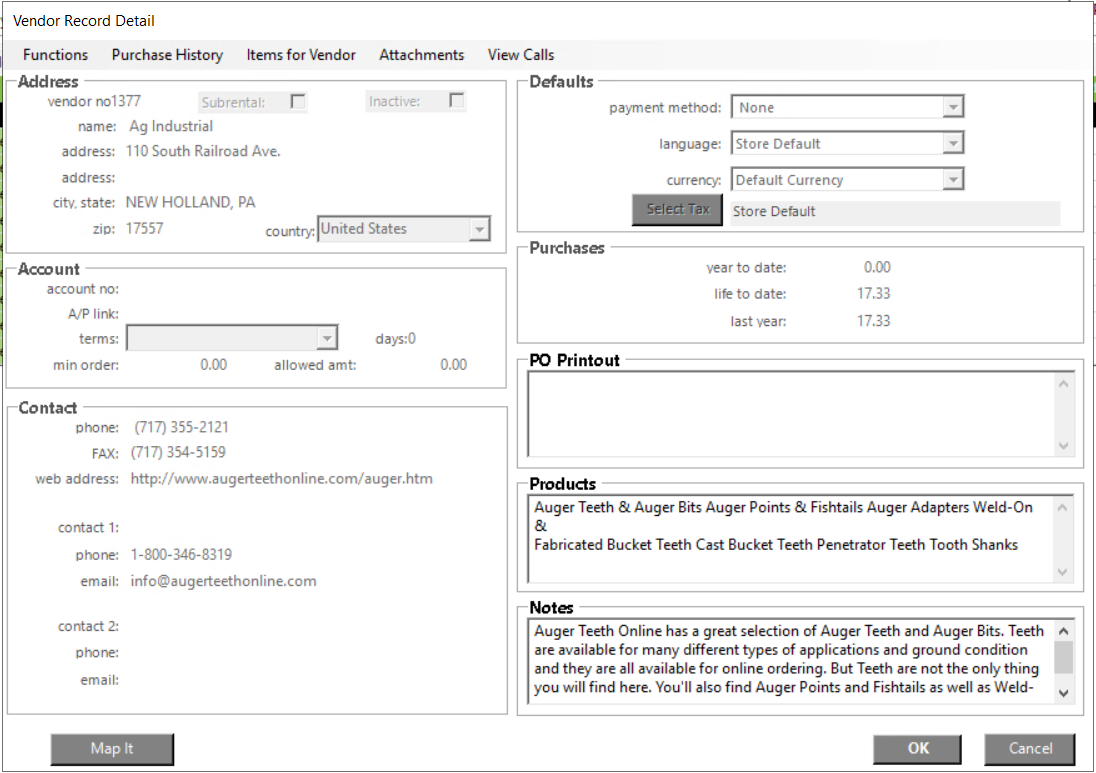The width and height of the screenshot is (1096, 773).
Task: Click the info@augerteethonline.com email
Action: (x=223, y=581)
